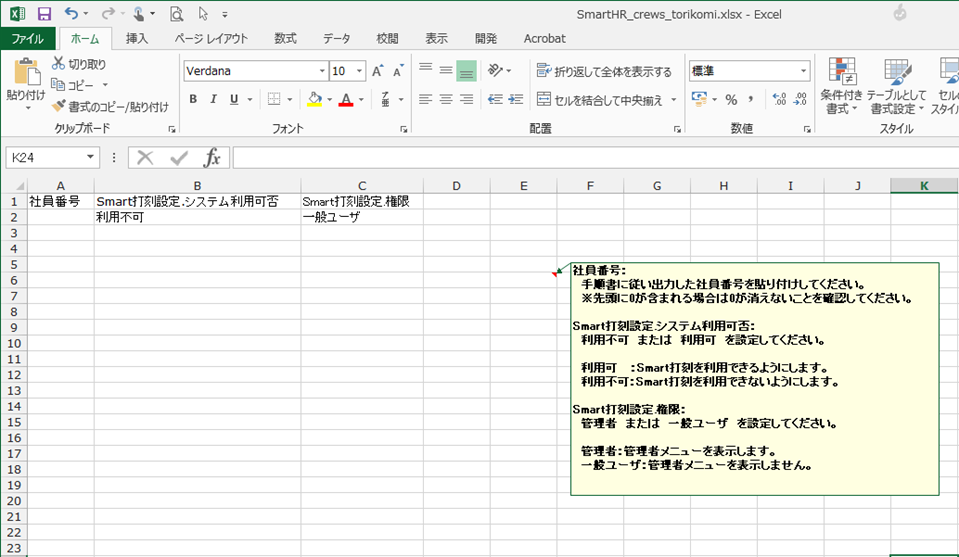The image size is (959, 557).
Task: Select cell A1 containing 社員番号
Action: pos(60,201)
